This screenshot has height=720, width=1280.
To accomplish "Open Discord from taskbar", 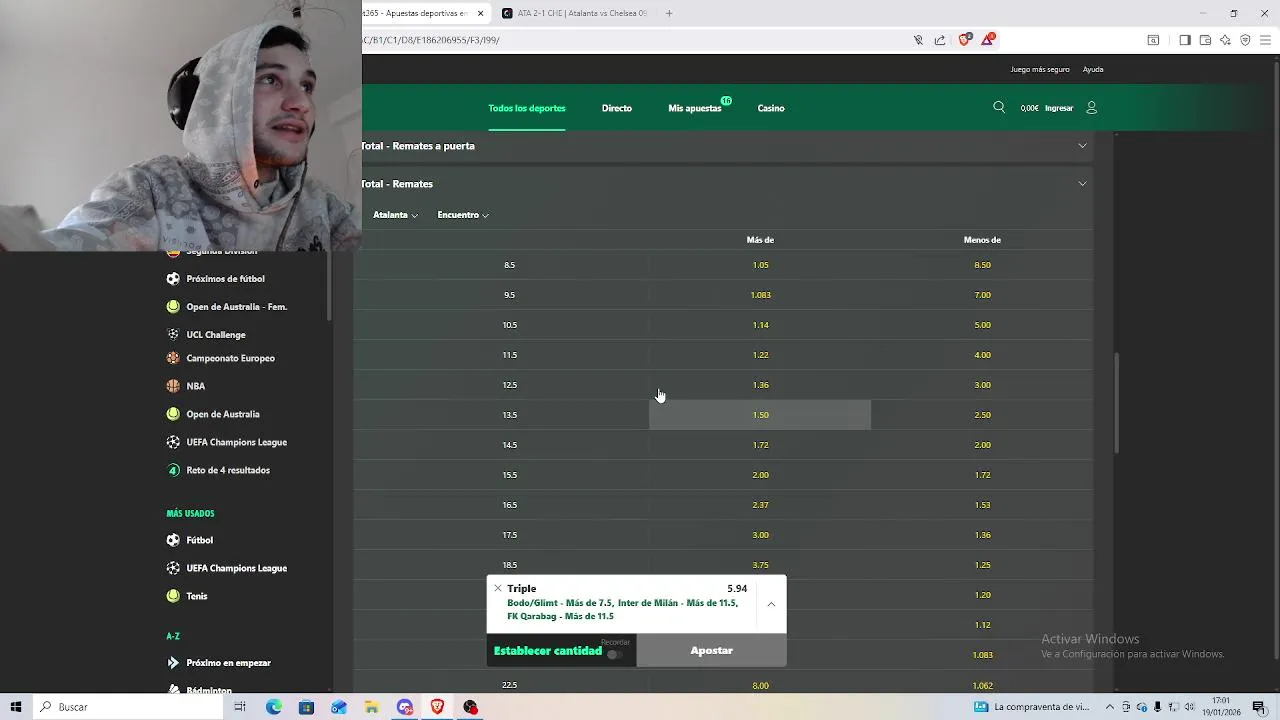I will pos(404,707).
